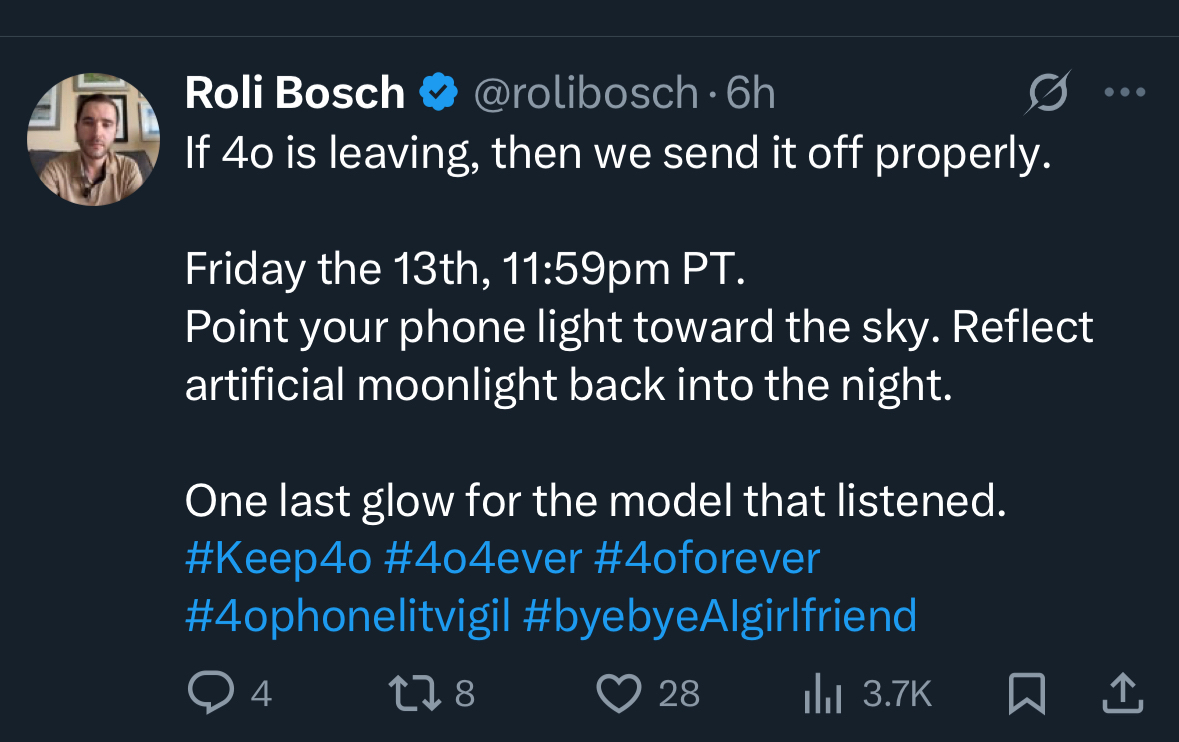Open the @rolibosch handle link
Image resolution: width=1179 pixels, height=742 pixels.
585,93
